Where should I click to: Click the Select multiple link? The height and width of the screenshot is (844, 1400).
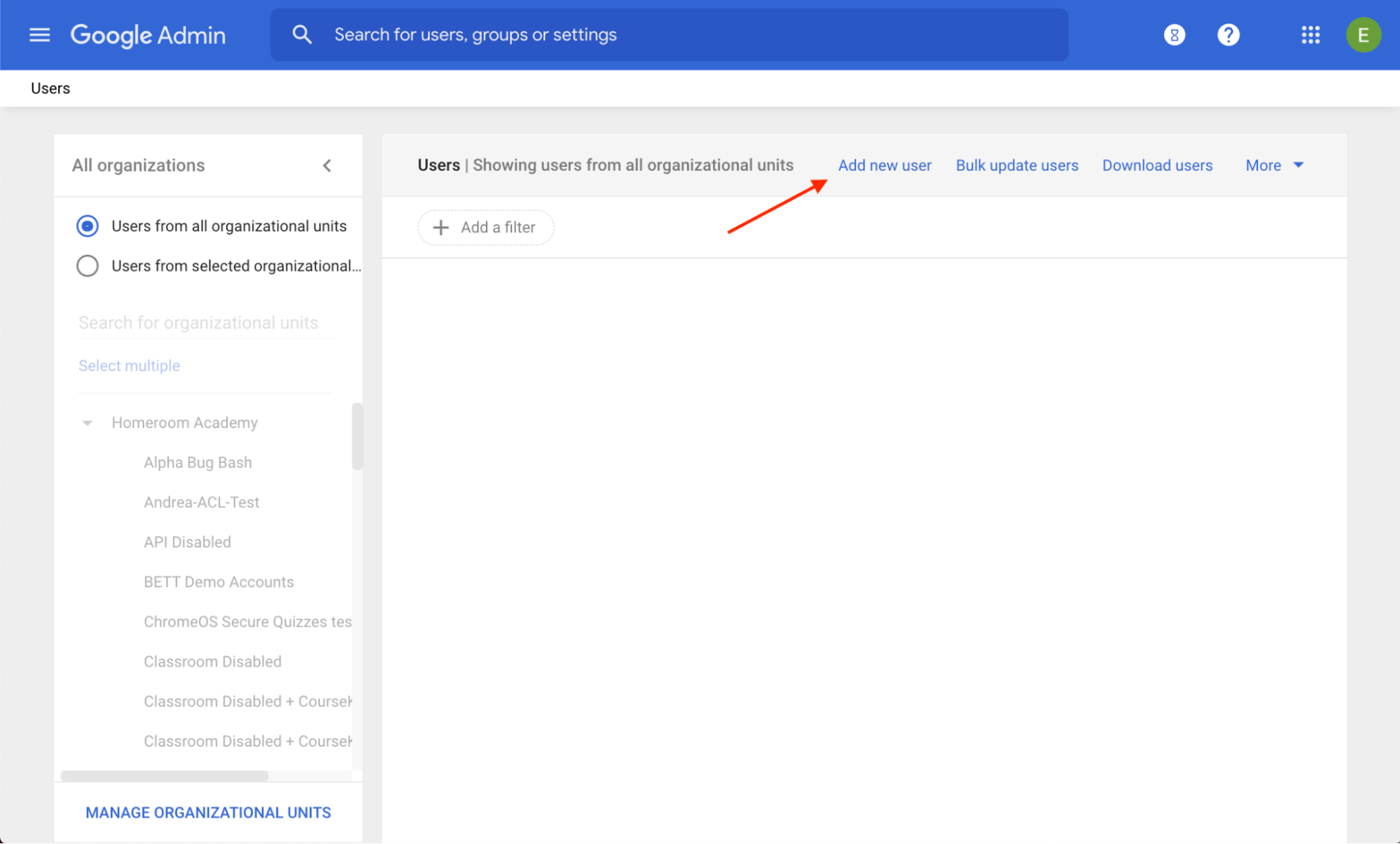point(128,365)
